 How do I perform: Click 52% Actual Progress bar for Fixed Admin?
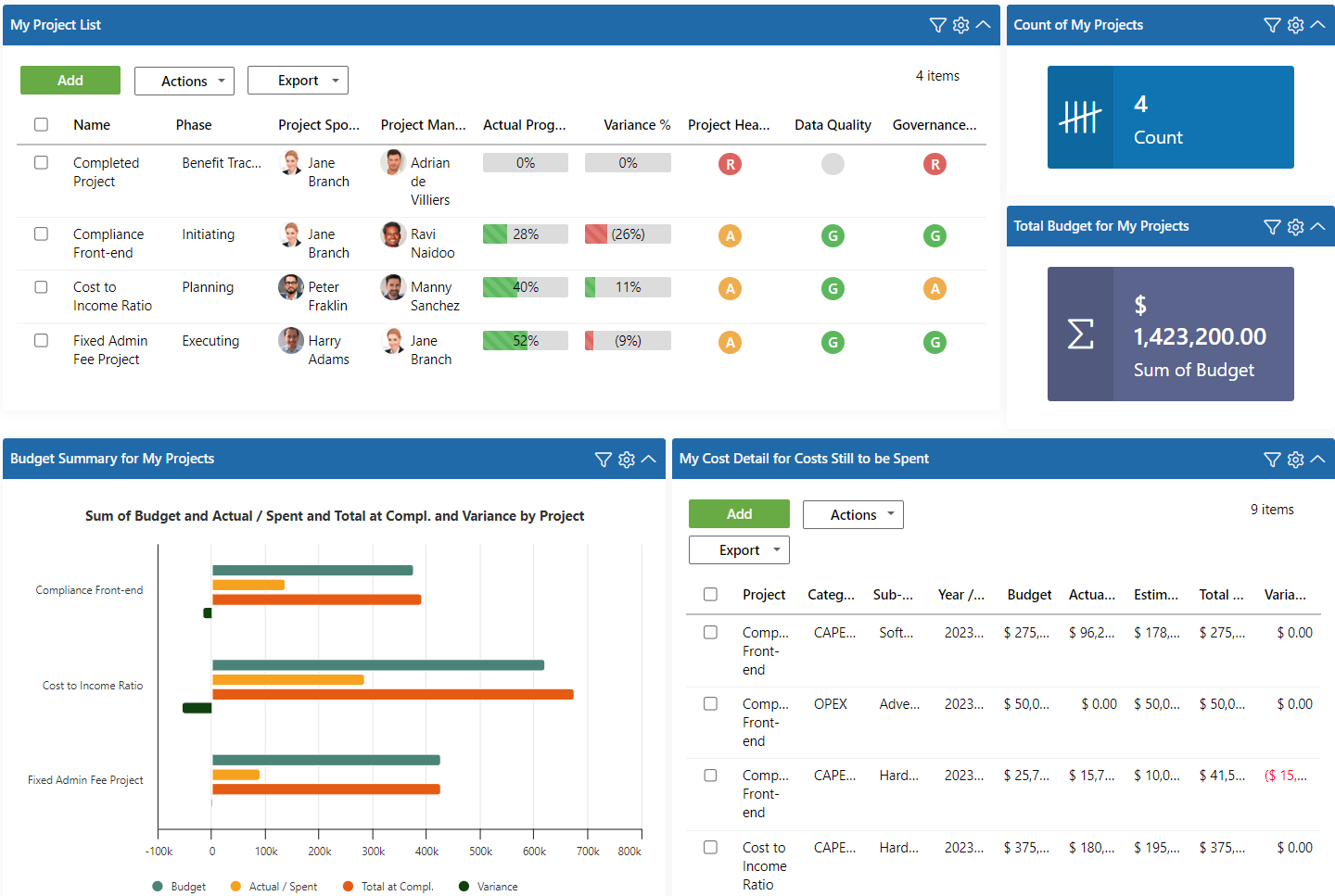[x=525, y=341]
